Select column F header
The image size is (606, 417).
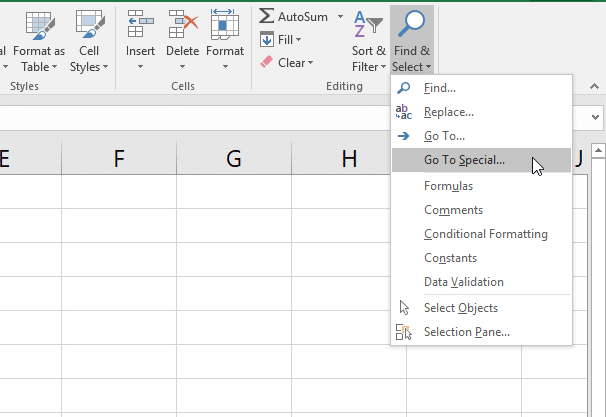(119, 158)
